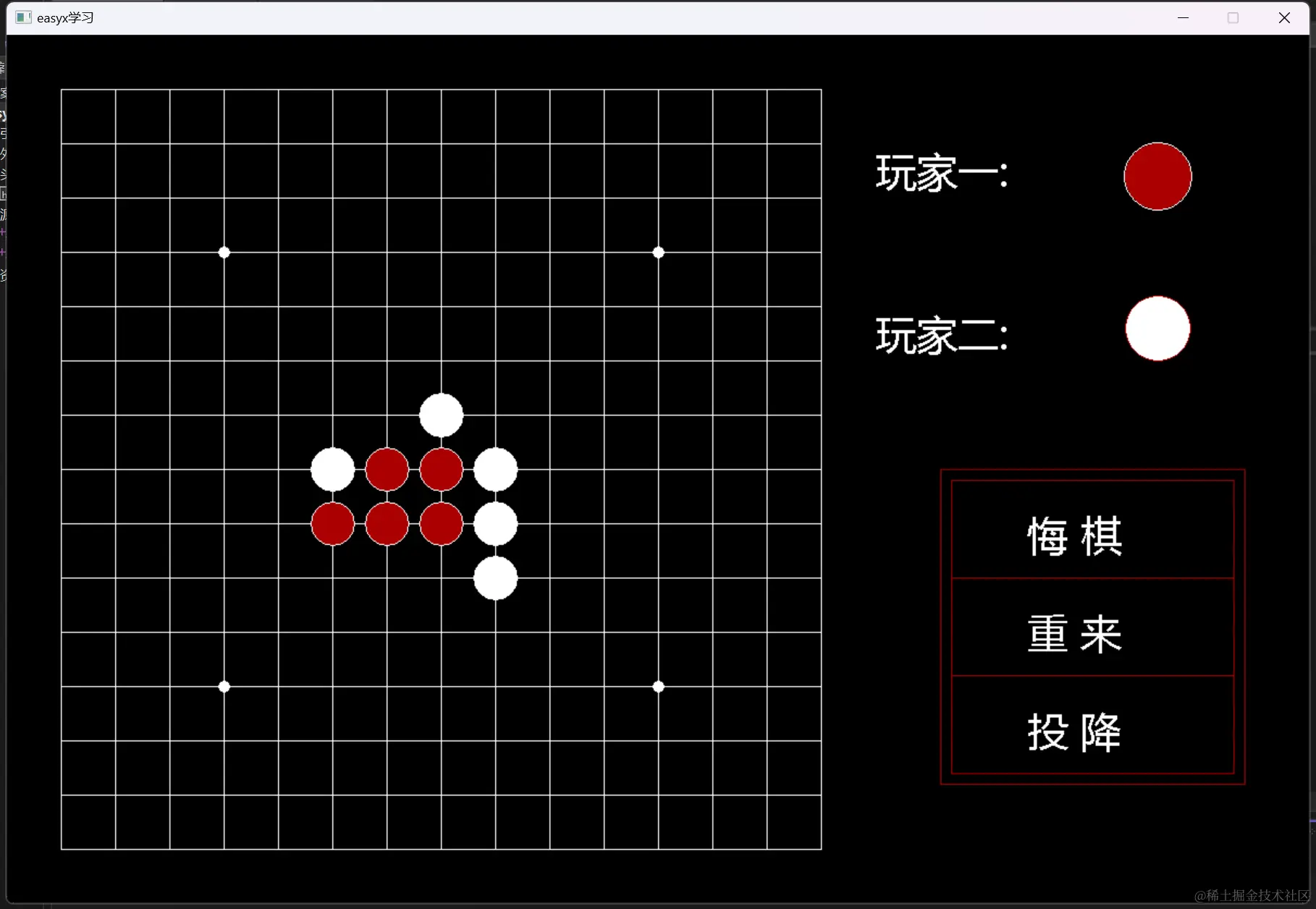The height and width of the screenshot is (909, 1316).
Task: Select the white stone at top of cluster
Action: pyautogui.click(x=441, y=415)
